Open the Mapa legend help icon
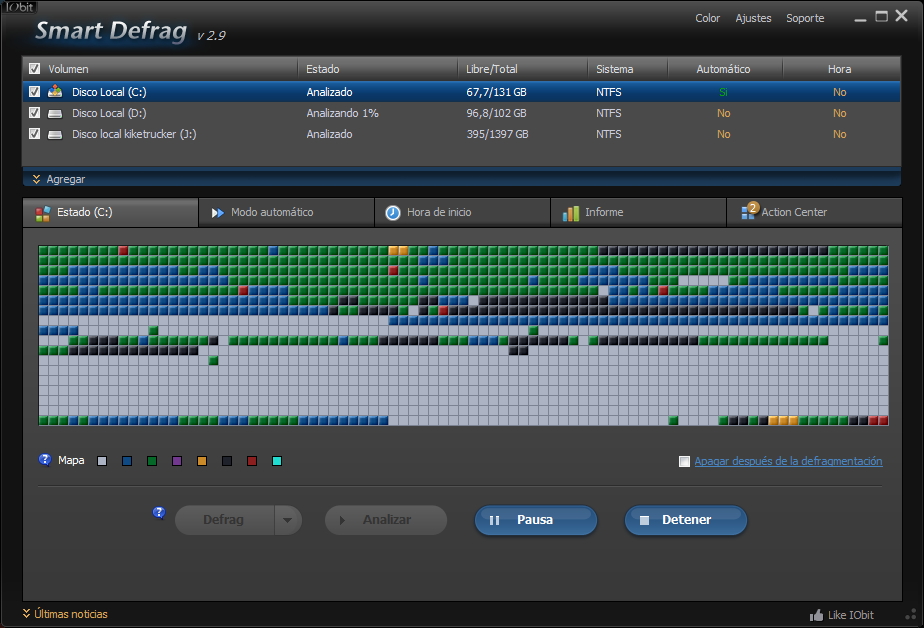This screenshot has width=924, height=628. [45, 460]
